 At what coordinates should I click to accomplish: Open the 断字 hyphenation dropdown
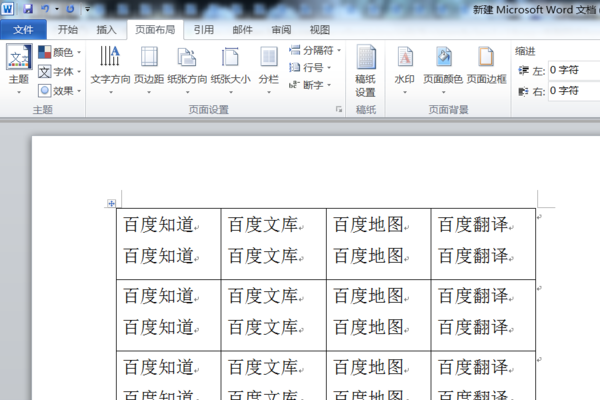click(310, 85)
